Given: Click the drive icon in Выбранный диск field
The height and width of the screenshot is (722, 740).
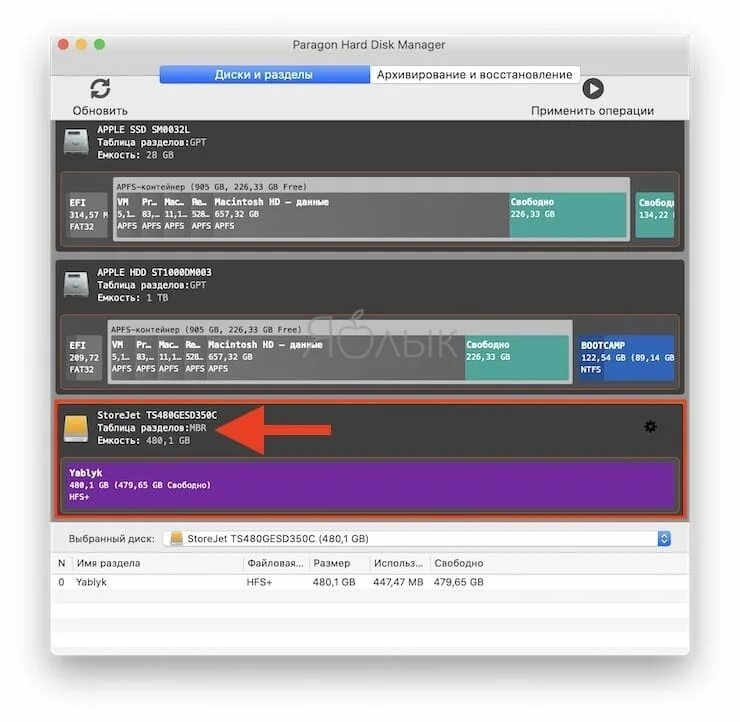Looking at the screenshot, I should tap(177, 538).
